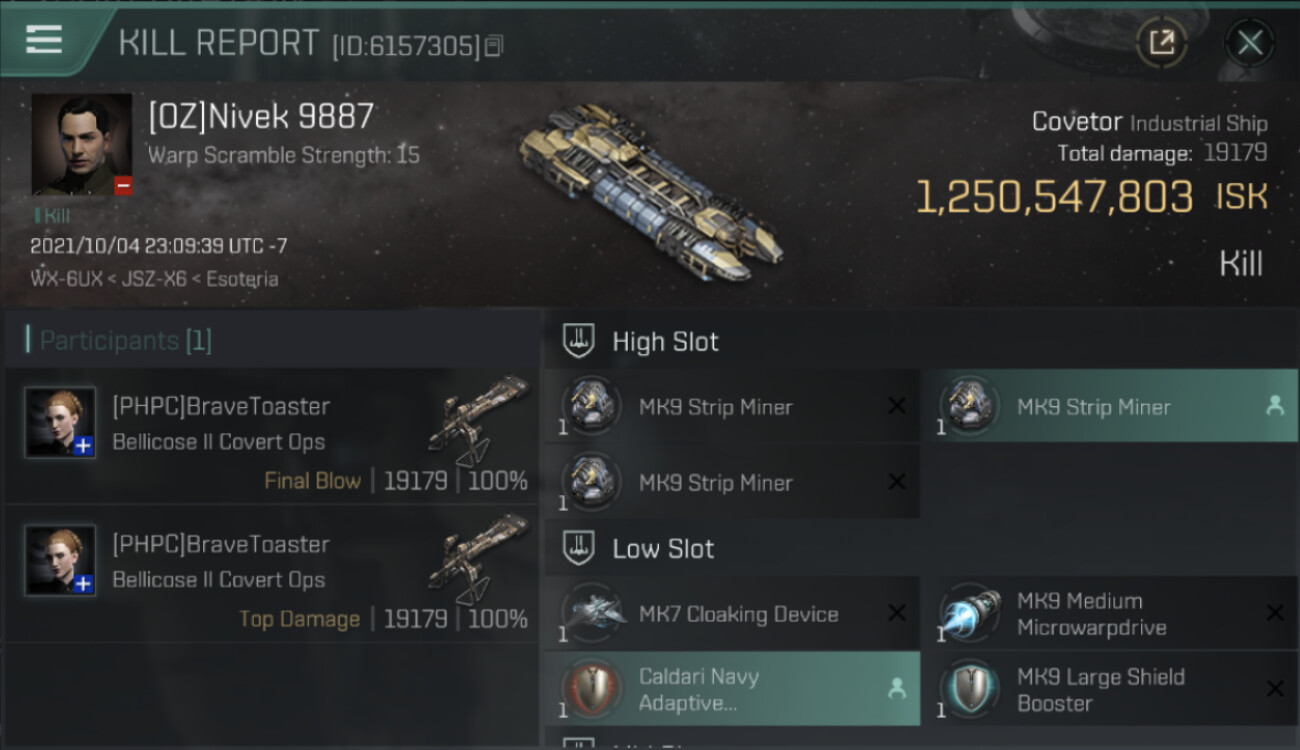The image size is (1300, 750).
Task: Open BraveToaster's Top Damage portrait
Action: [x=61, y=560]
